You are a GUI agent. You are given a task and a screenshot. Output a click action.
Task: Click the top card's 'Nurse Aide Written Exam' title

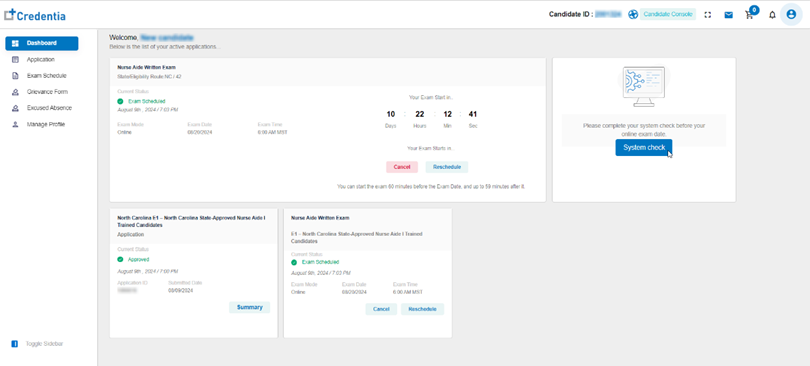click(147, 68)
